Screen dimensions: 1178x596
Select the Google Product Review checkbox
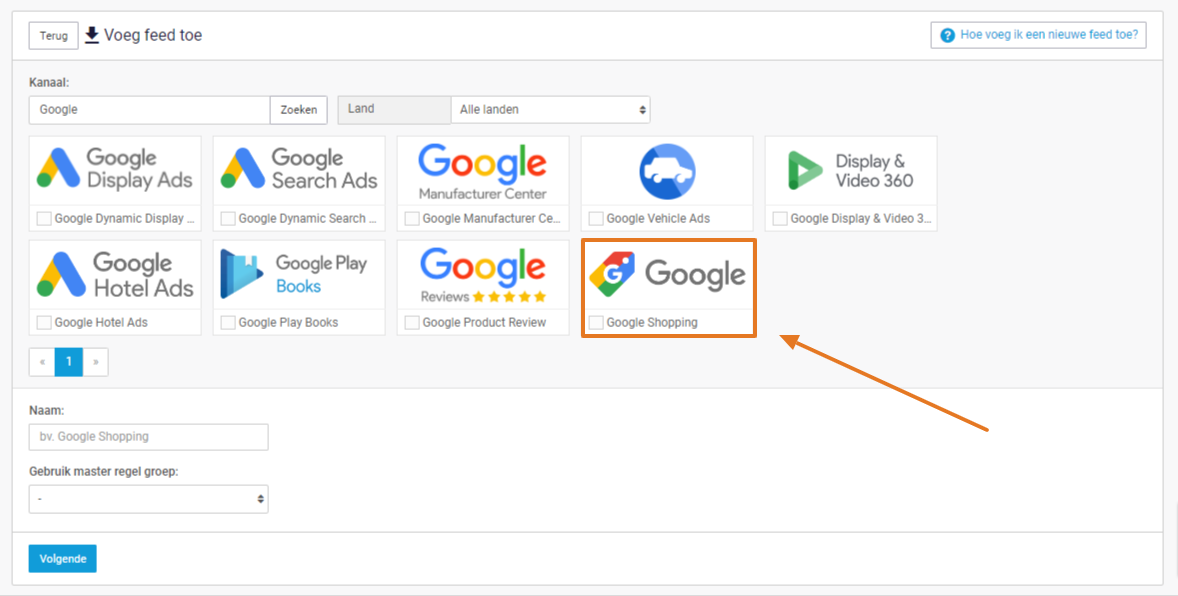[x=412, y=322]
